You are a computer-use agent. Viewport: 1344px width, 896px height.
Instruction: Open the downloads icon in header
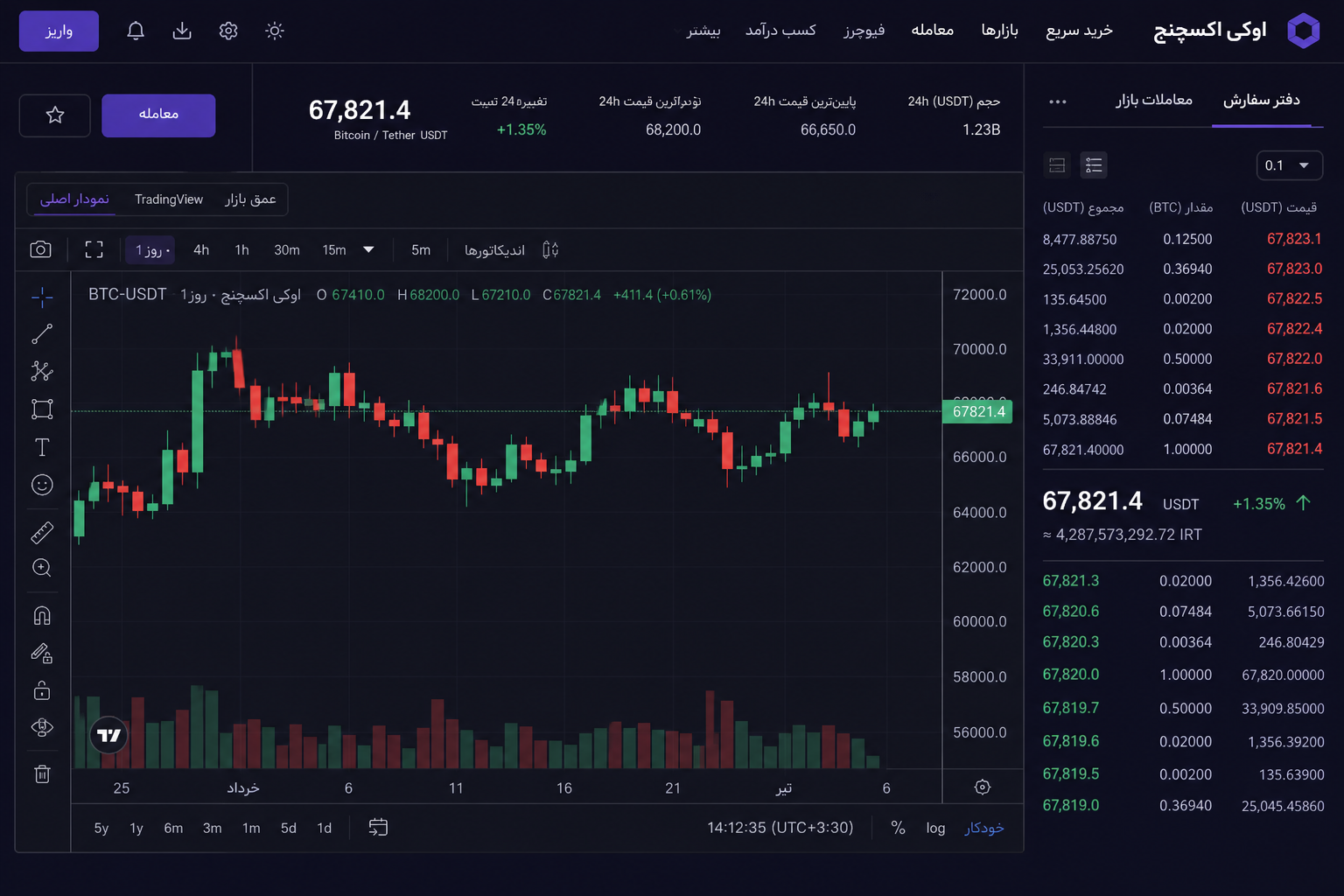click(182, 31)
